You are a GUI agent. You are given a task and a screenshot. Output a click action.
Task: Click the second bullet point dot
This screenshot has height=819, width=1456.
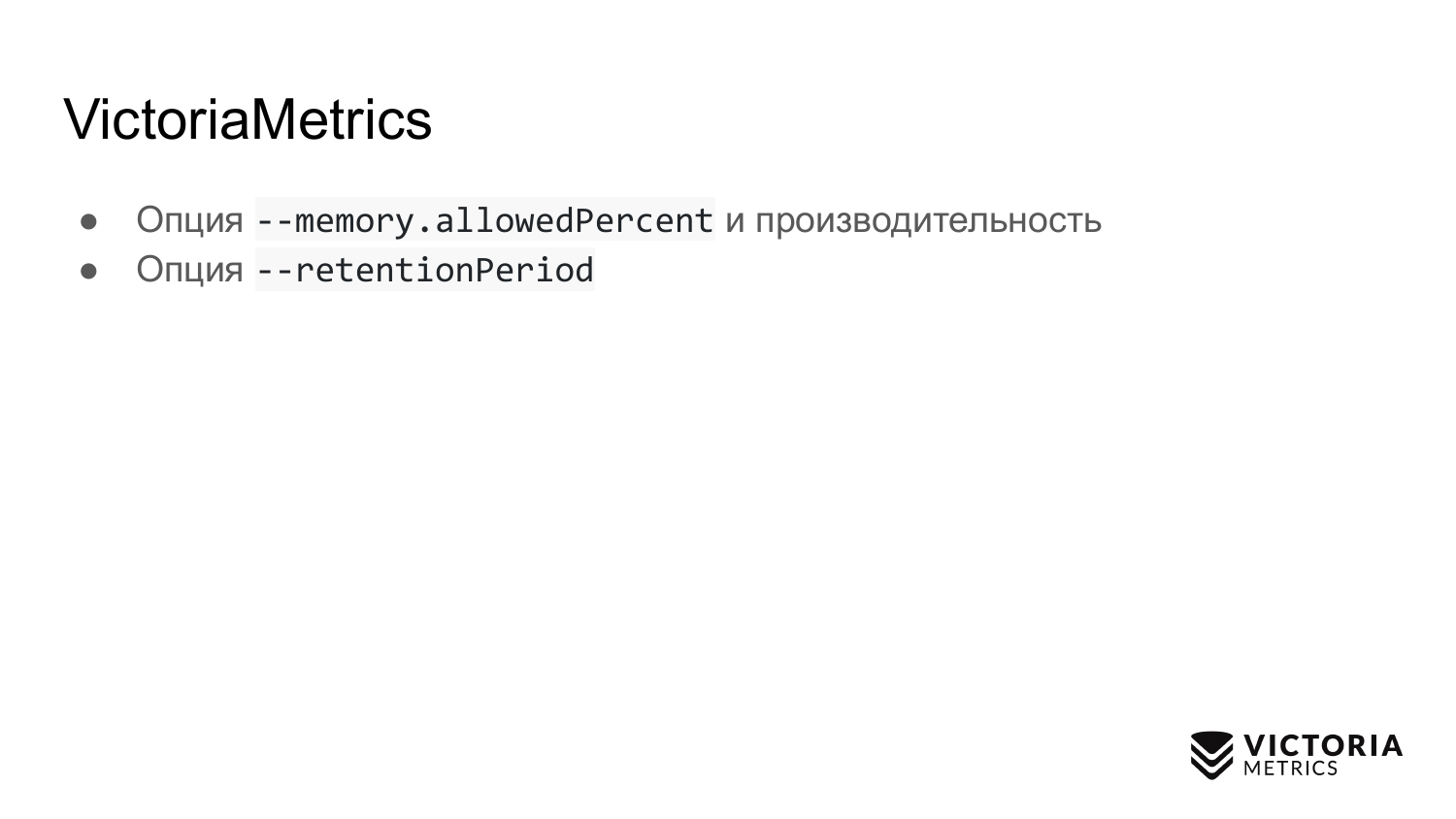click(x=89, y=271)
